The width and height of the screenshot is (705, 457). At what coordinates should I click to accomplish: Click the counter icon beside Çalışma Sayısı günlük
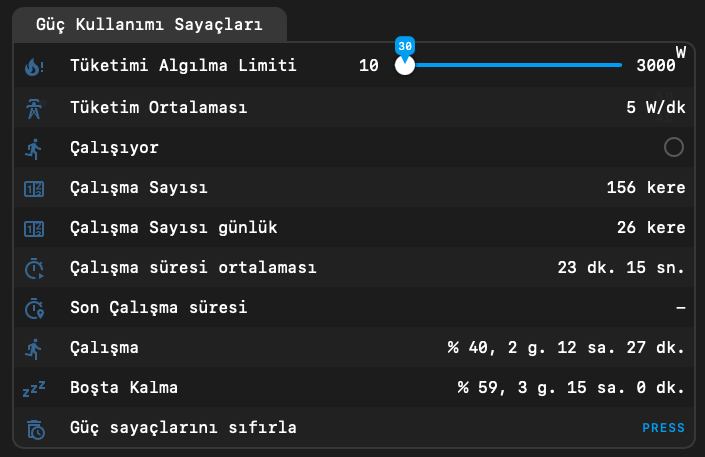click(34, 229)
